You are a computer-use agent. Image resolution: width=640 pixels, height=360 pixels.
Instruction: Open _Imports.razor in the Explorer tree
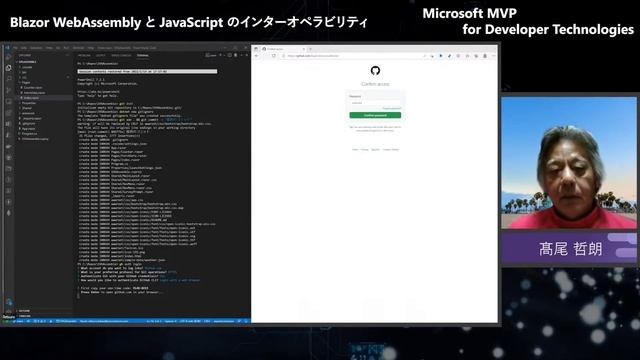pos(32,118)
